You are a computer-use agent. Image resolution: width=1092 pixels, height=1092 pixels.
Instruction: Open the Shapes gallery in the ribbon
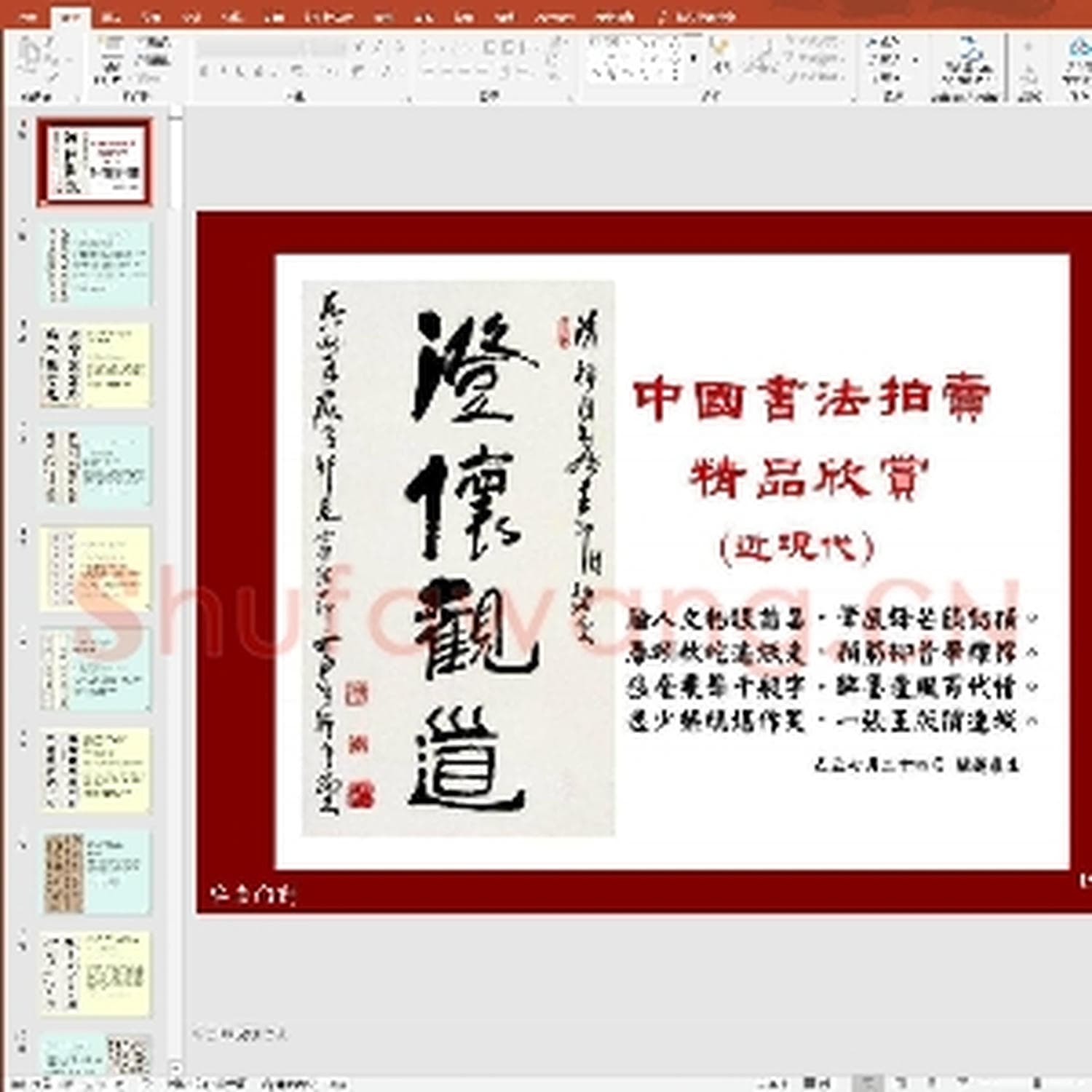[x=636, y=58]
